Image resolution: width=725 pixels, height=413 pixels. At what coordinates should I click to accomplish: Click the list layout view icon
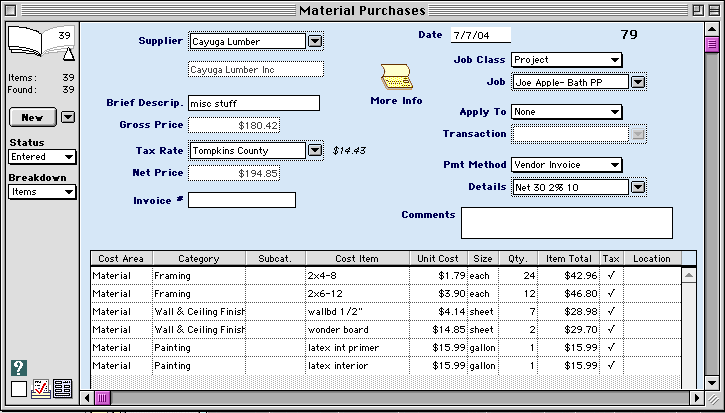[62, 389]
